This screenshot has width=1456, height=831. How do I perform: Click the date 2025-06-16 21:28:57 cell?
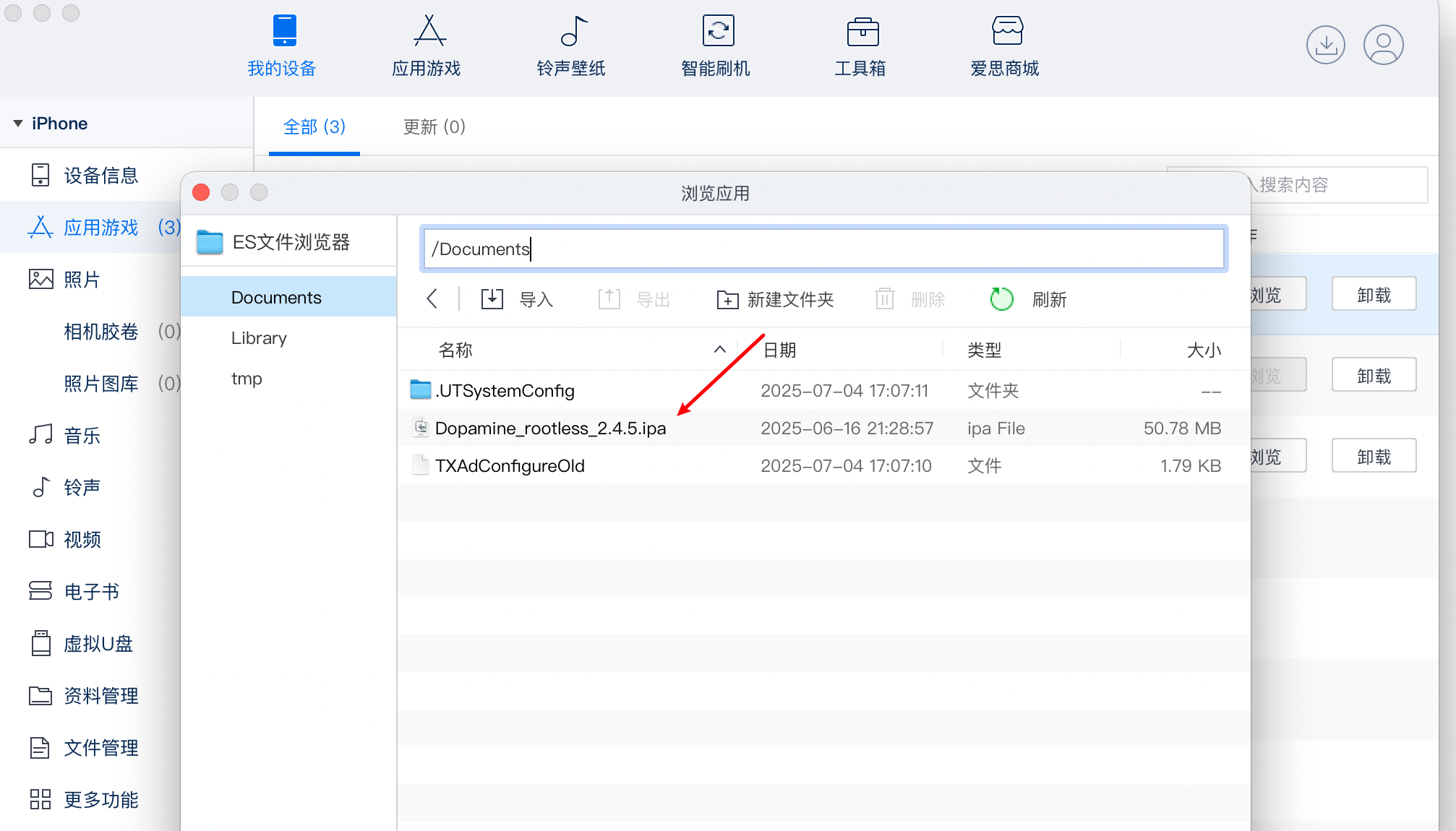(847, 429)
